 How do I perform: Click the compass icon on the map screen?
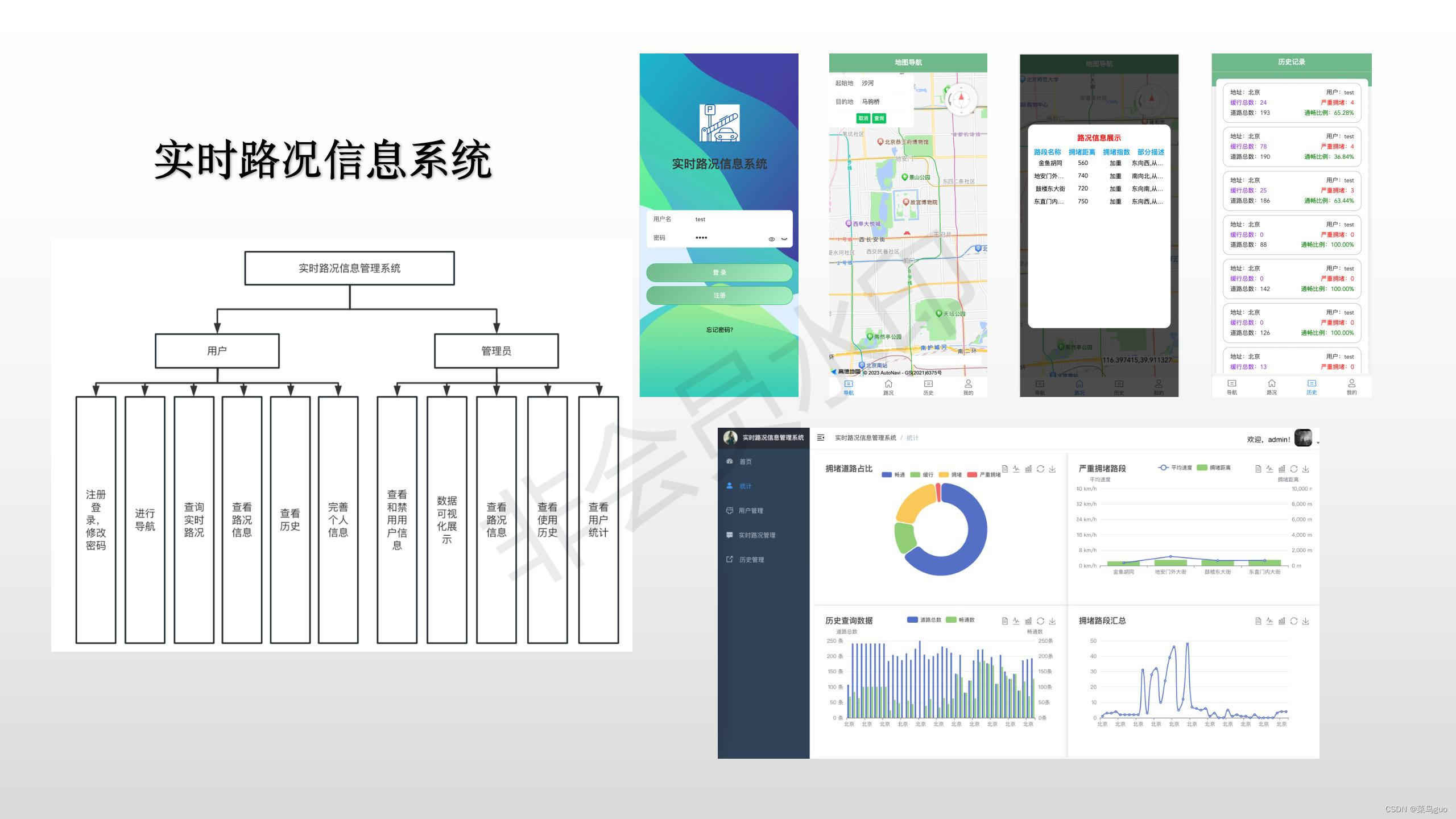coord(961,99)
